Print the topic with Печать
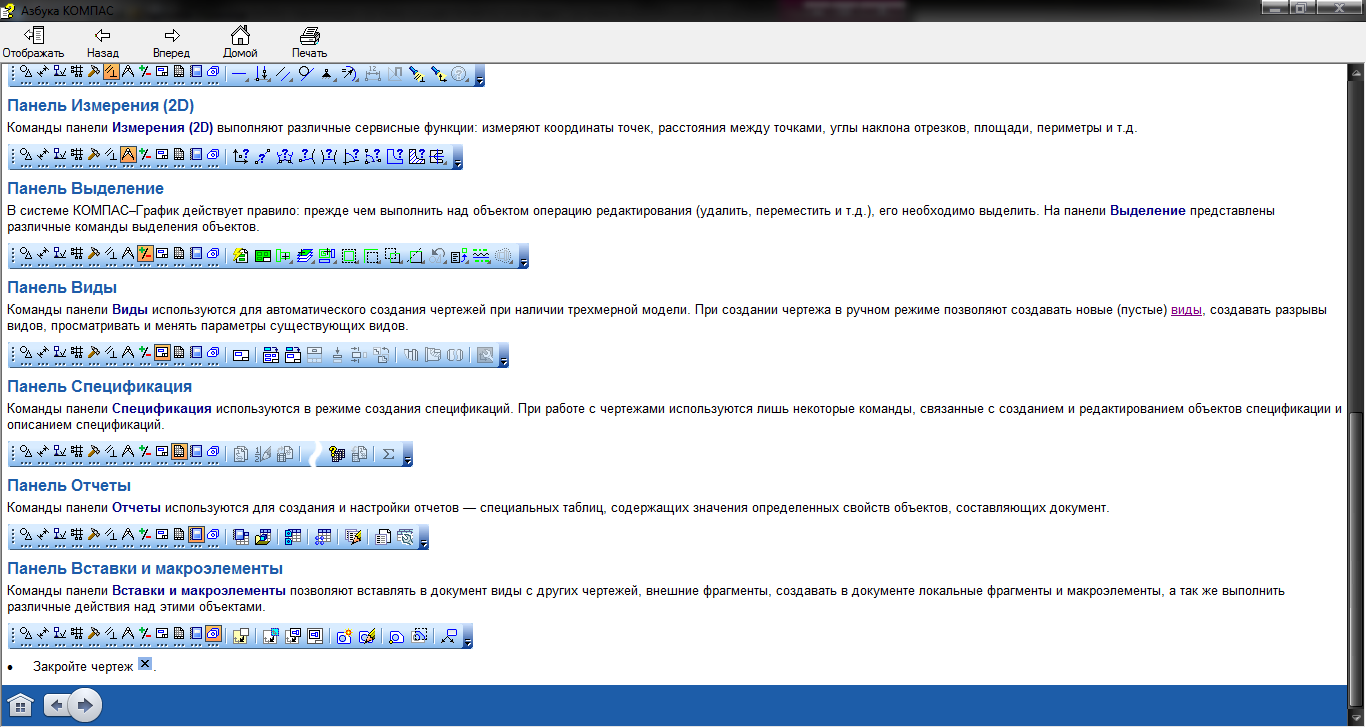 309,42
